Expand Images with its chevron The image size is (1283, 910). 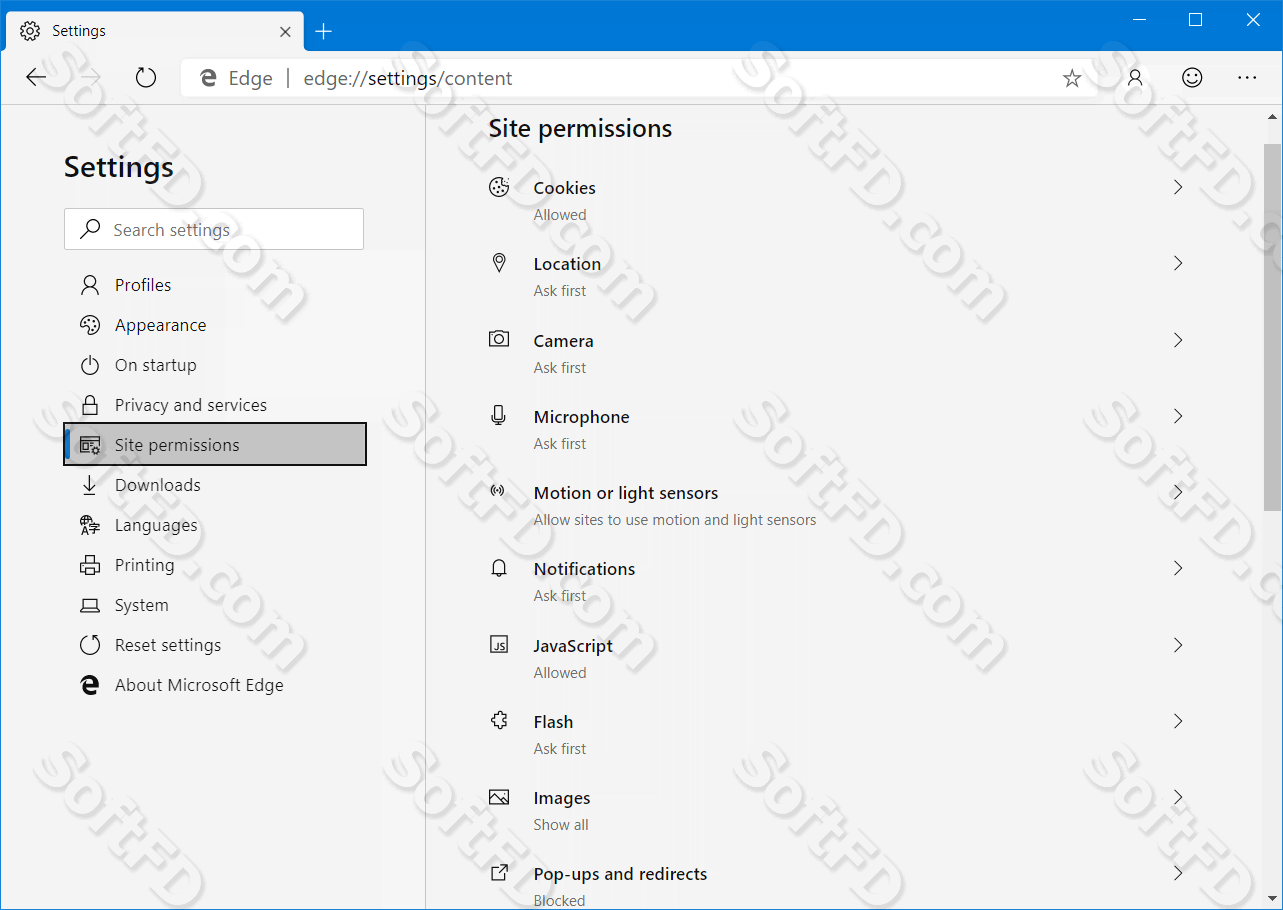(1178, 797)
